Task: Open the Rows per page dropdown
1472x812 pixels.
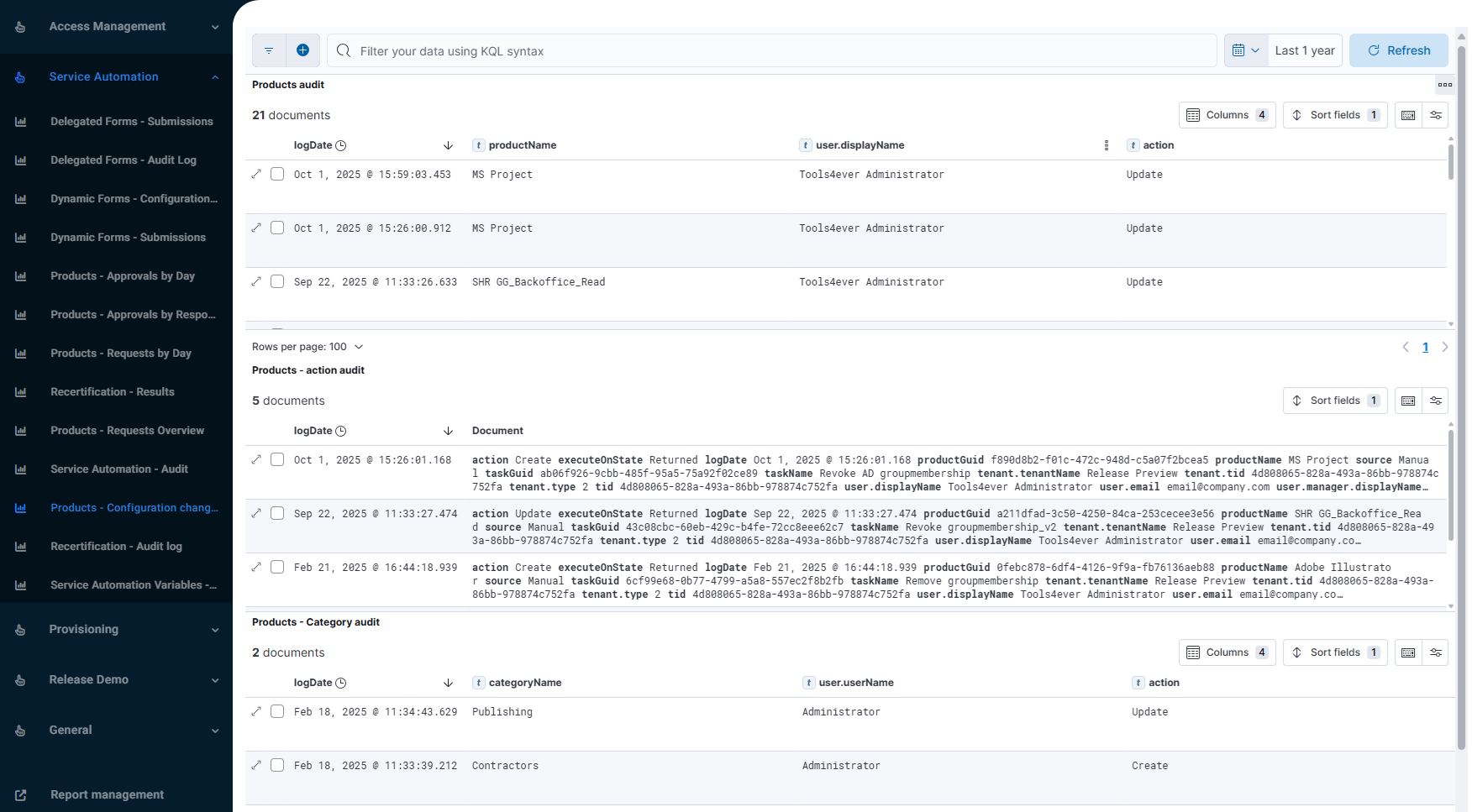Action: (308, 347)
